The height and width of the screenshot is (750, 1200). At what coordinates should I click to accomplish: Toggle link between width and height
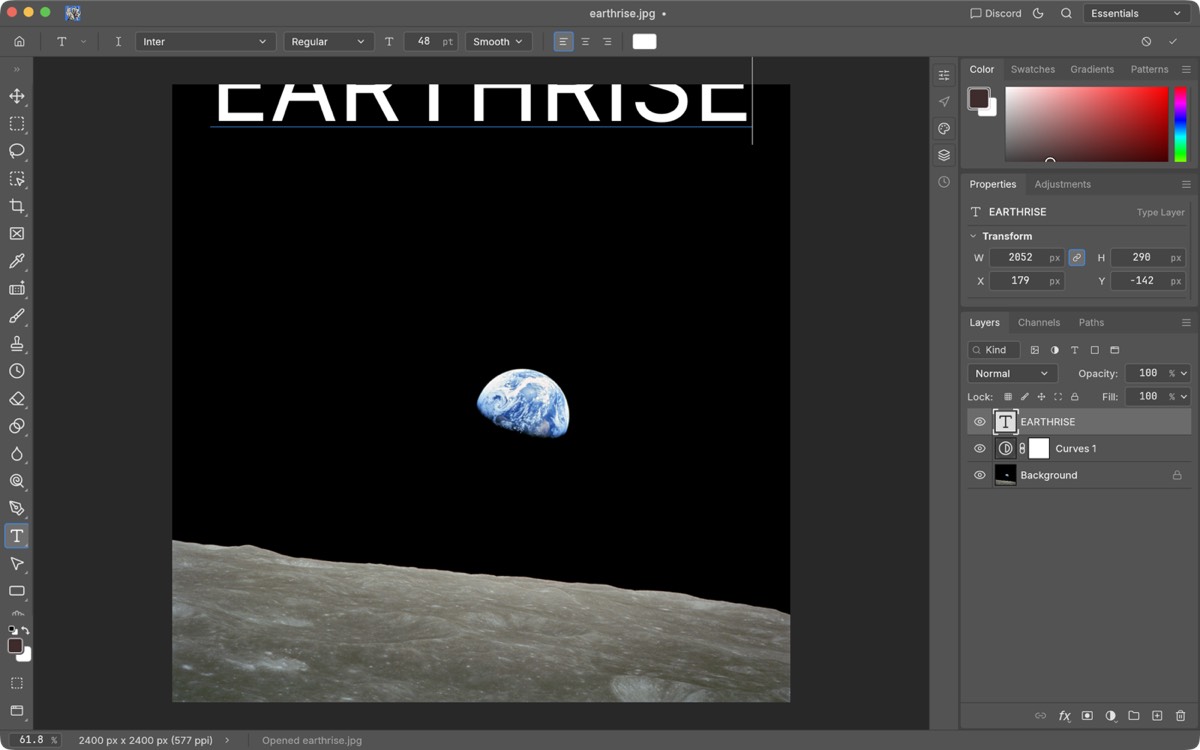[x=1077, y=258]
